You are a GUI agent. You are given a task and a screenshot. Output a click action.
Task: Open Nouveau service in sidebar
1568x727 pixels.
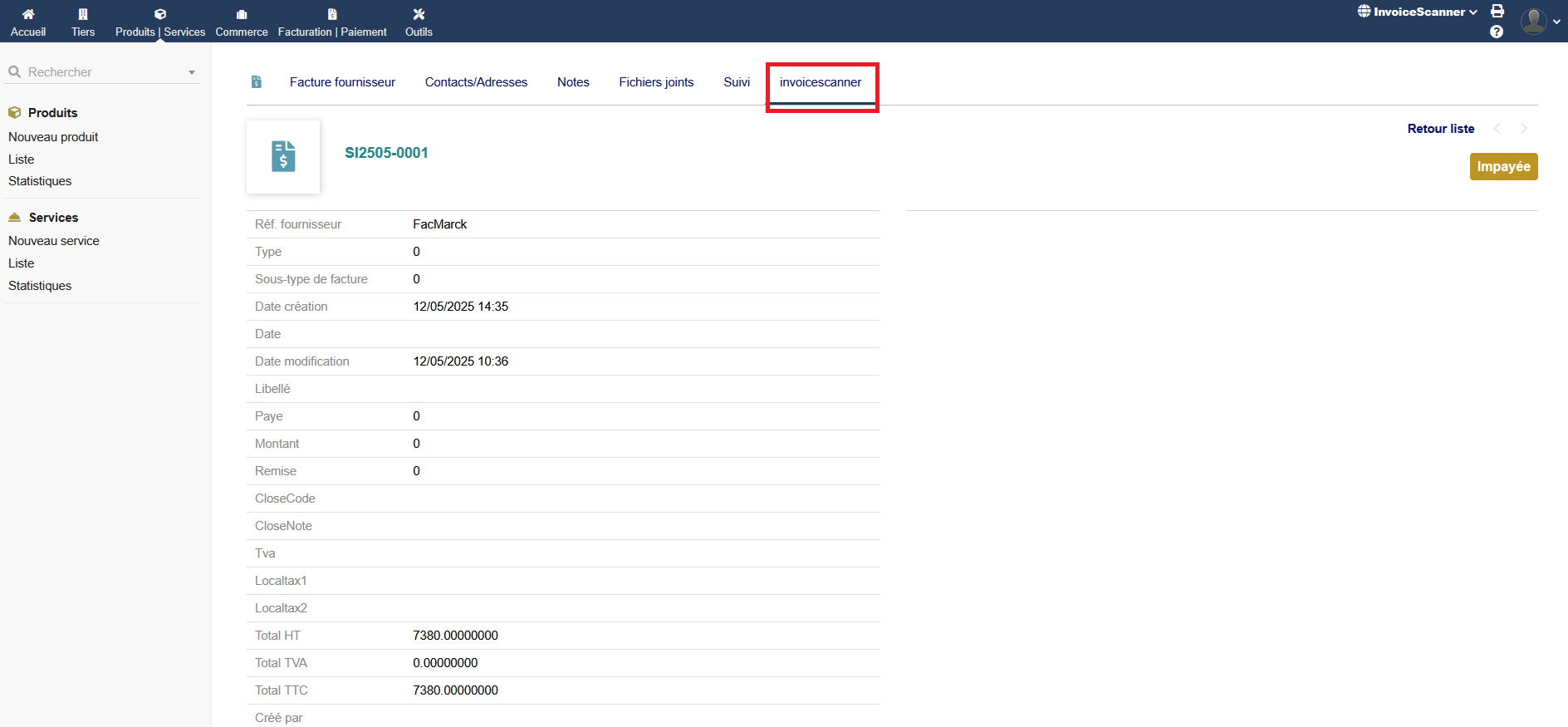pos(54,241)
